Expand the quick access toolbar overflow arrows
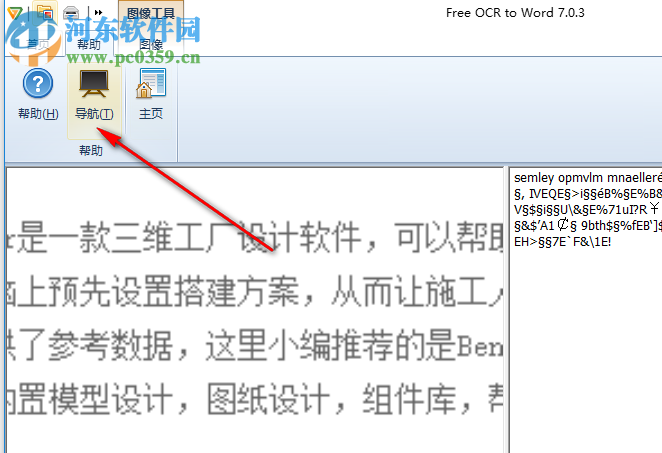 98,13
